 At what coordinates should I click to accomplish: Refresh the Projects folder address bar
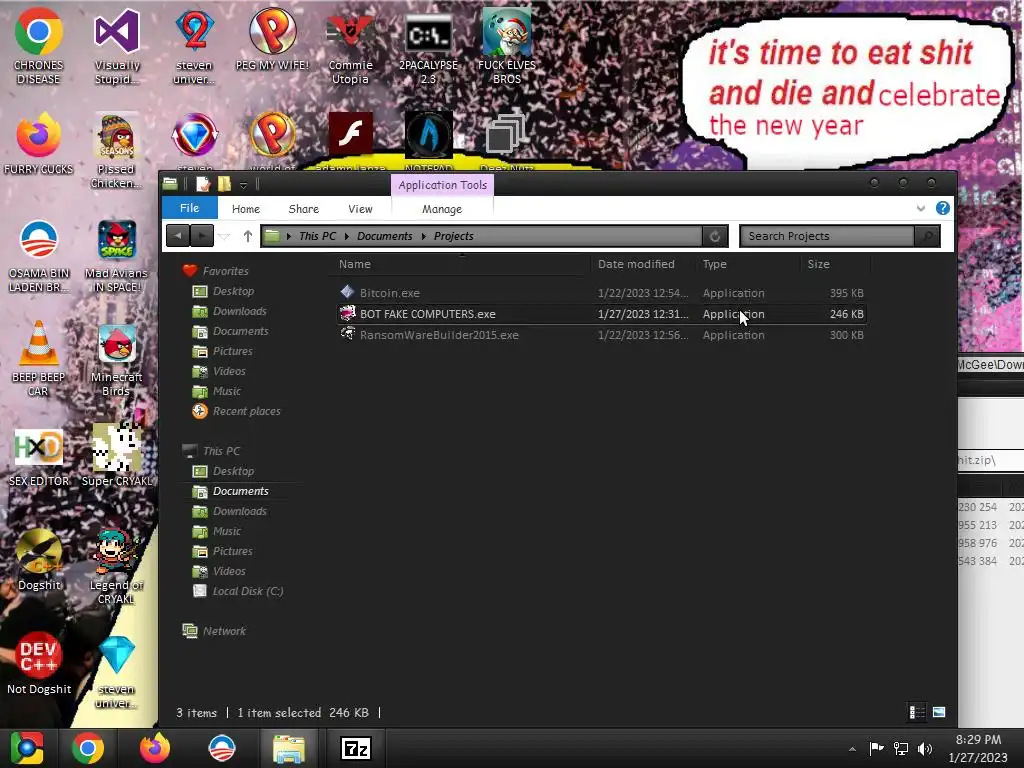(x=715, y=236)
